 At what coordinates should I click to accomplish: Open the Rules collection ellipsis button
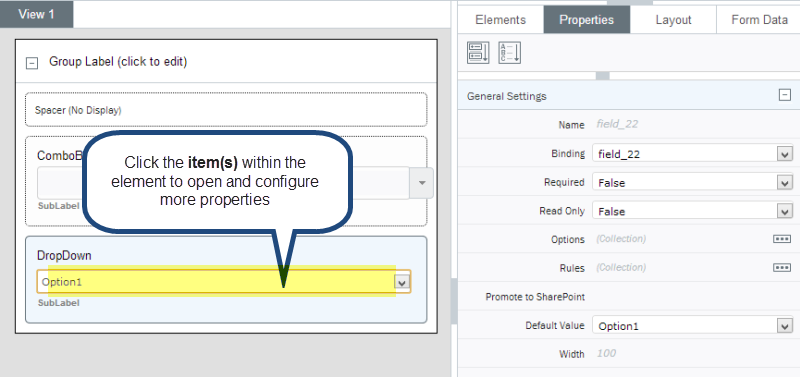[782, 267]
